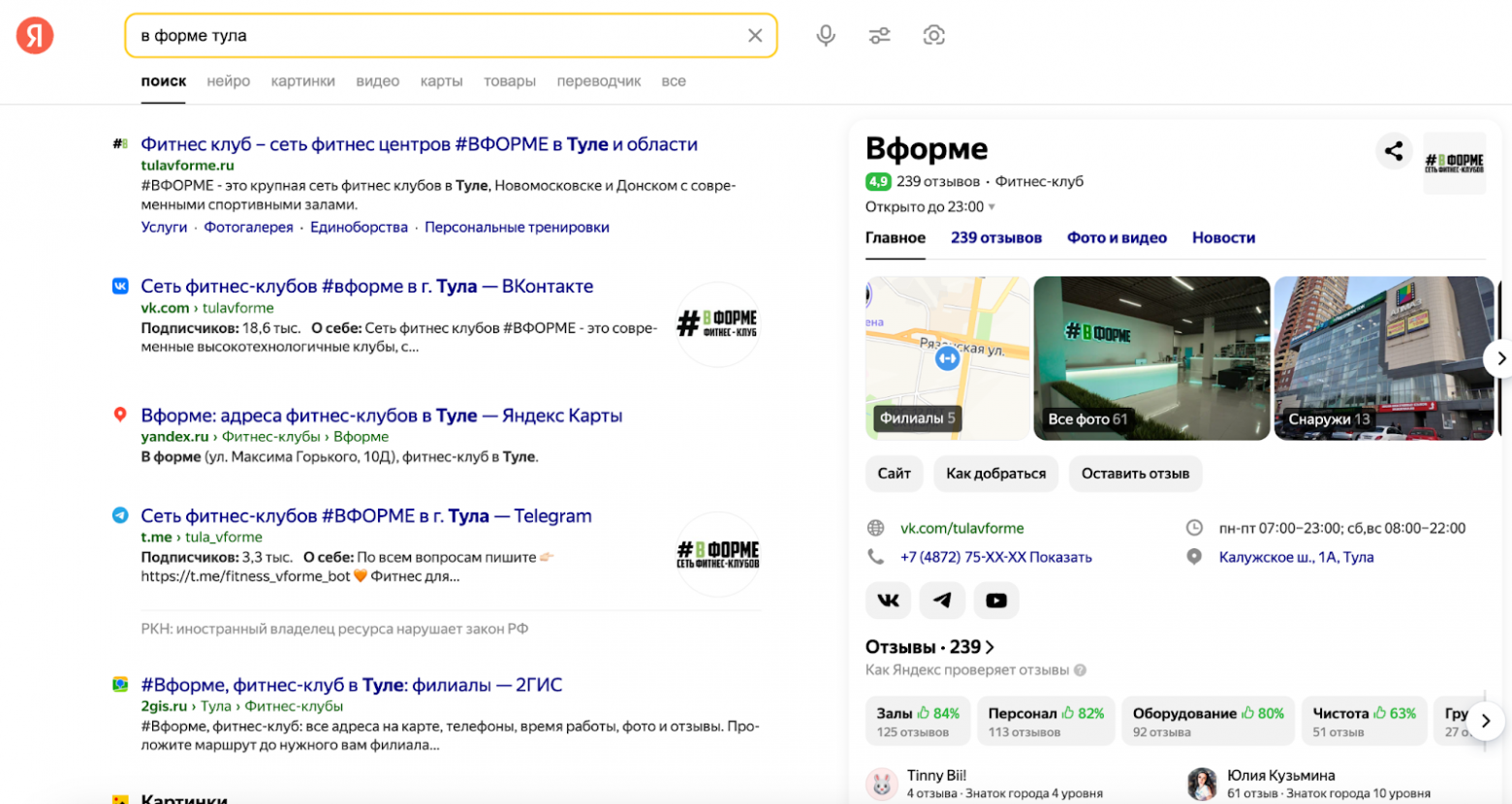Image resolution: width=1512 pixels, height=804 pixels.
Task: Expand the Отзывы · 239 section
Action: click(930, 647)
